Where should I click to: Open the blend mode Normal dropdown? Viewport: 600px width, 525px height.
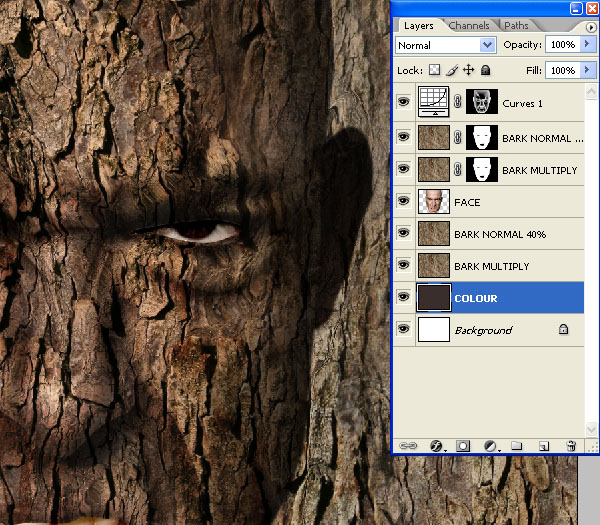[487, 46]
